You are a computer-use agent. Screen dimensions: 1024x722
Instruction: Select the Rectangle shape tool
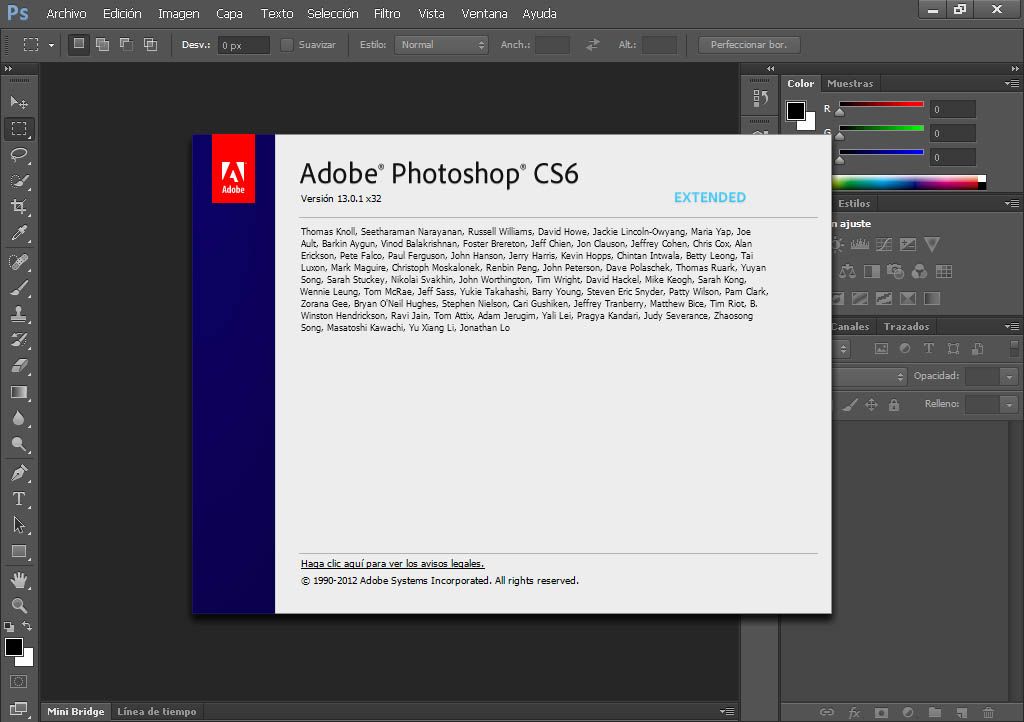tap(19, 552)
